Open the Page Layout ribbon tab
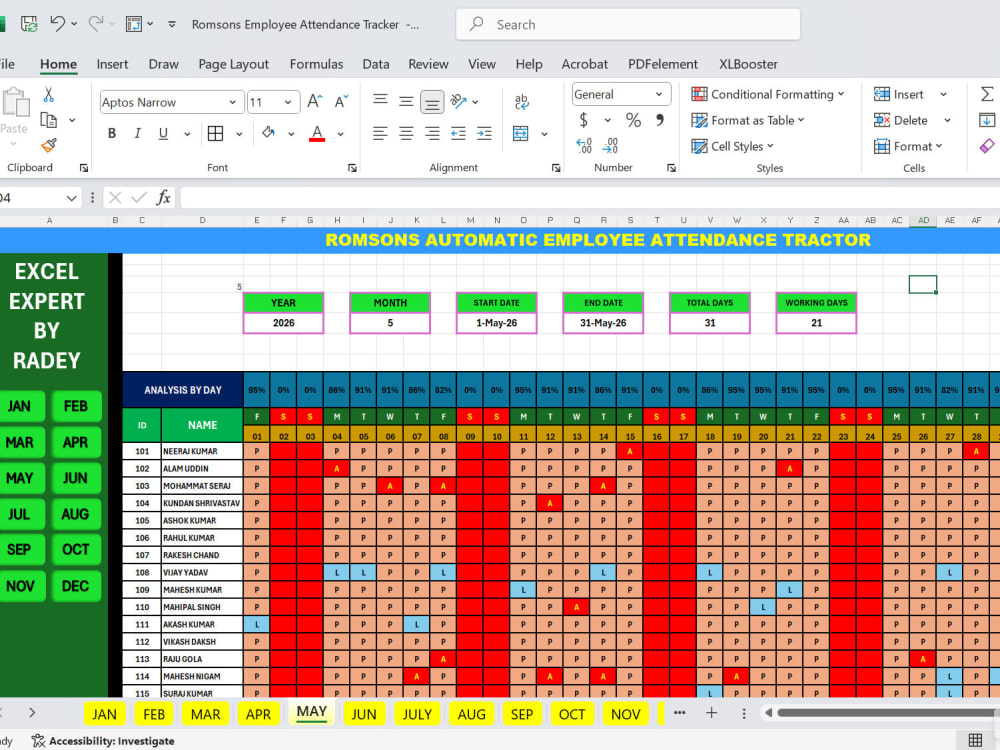Viewport: 1000px width, 750px height. coord(233,64)
